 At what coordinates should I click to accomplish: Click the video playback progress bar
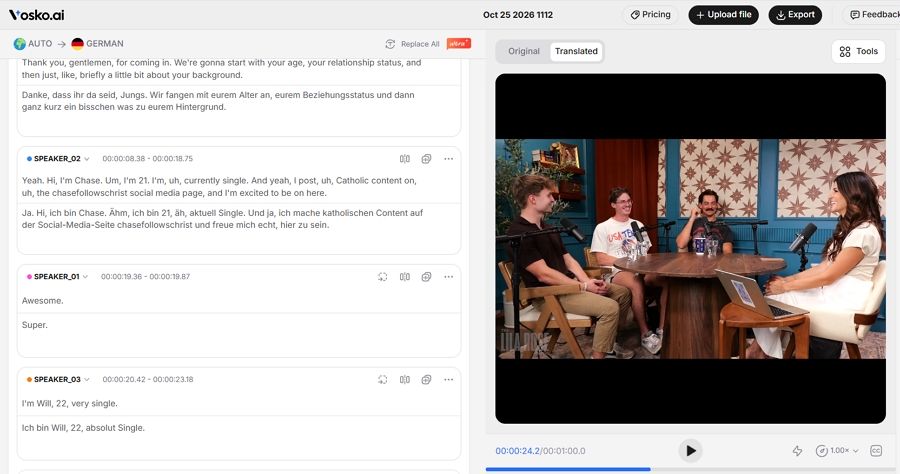point(693,469)
